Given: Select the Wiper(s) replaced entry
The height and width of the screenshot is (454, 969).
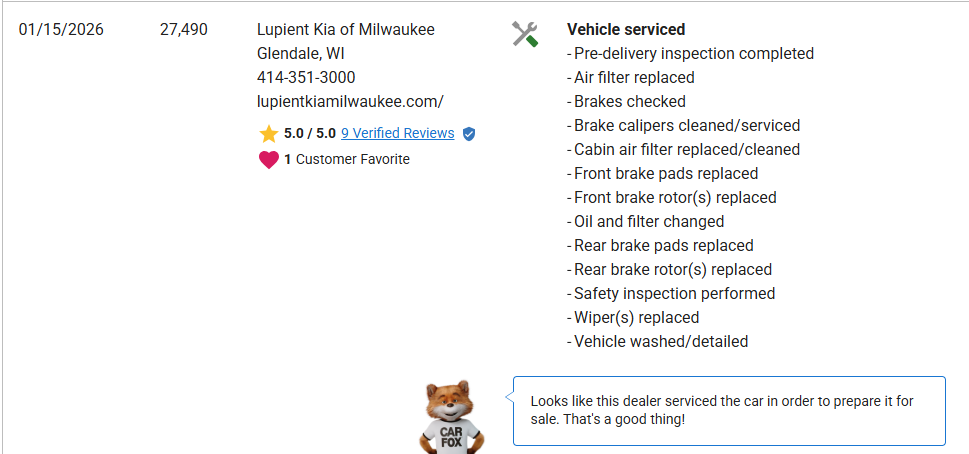Looking at the screenshot, I should [x=636, y=317].
